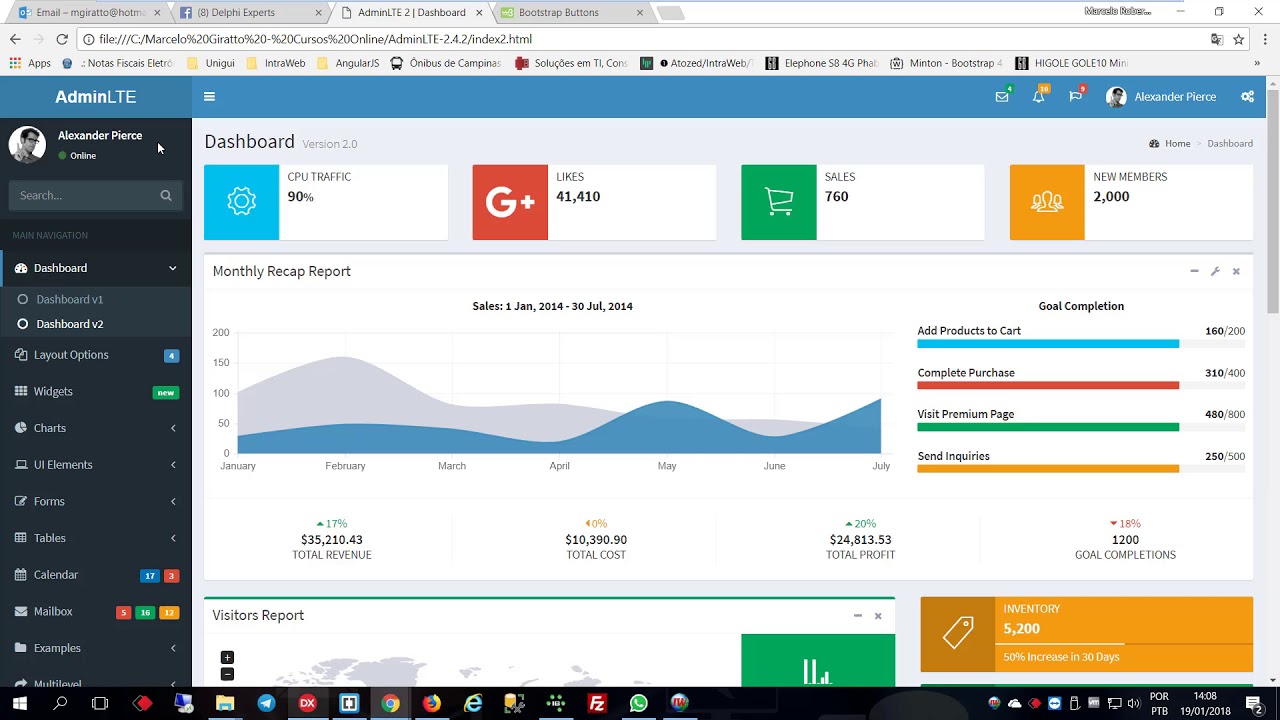Open Firefox from the taskbar
1280x720 pixels.
pos(431,703)
